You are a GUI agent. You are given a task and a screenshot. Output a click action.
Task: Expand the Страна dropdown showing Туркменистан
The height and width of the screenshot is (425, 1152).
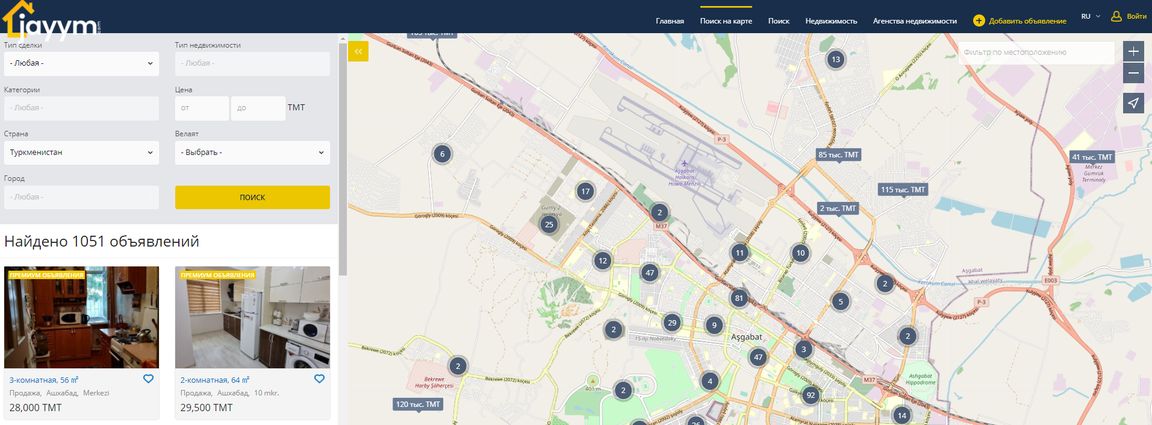point(81,153)
